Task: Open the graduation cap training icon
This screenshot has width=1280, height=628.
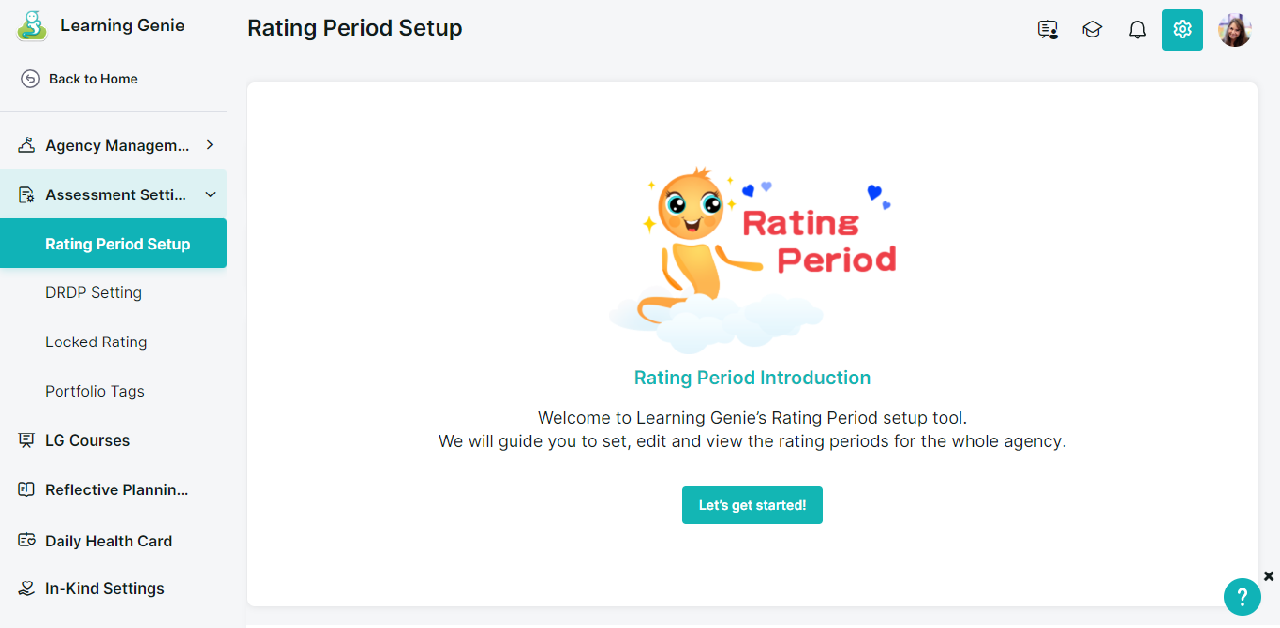Action: pyautogui.click(x=1092, y=30)
